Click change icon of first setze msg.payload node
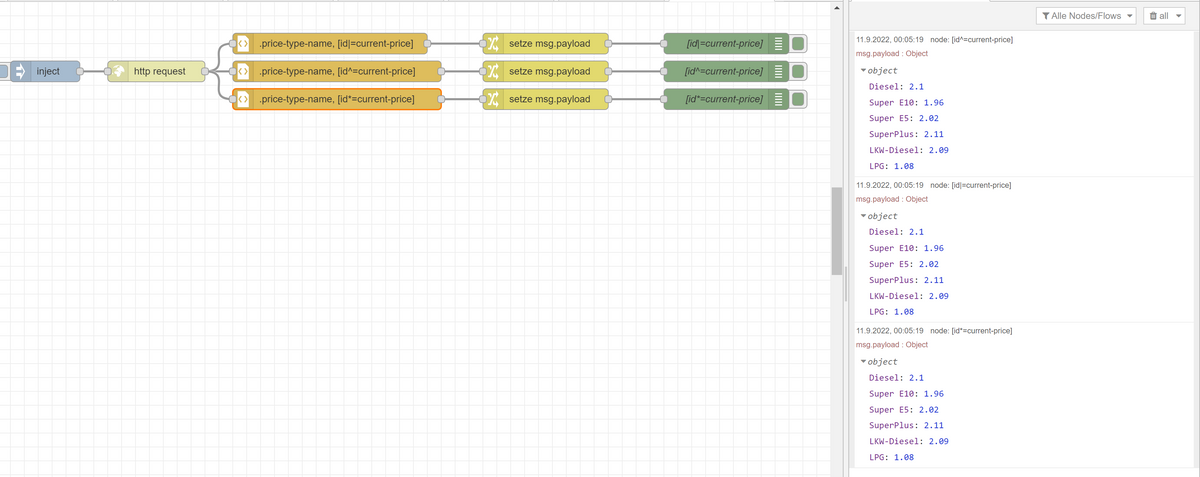The width and height of the screenshot is (1200, 477). (493, 43)
